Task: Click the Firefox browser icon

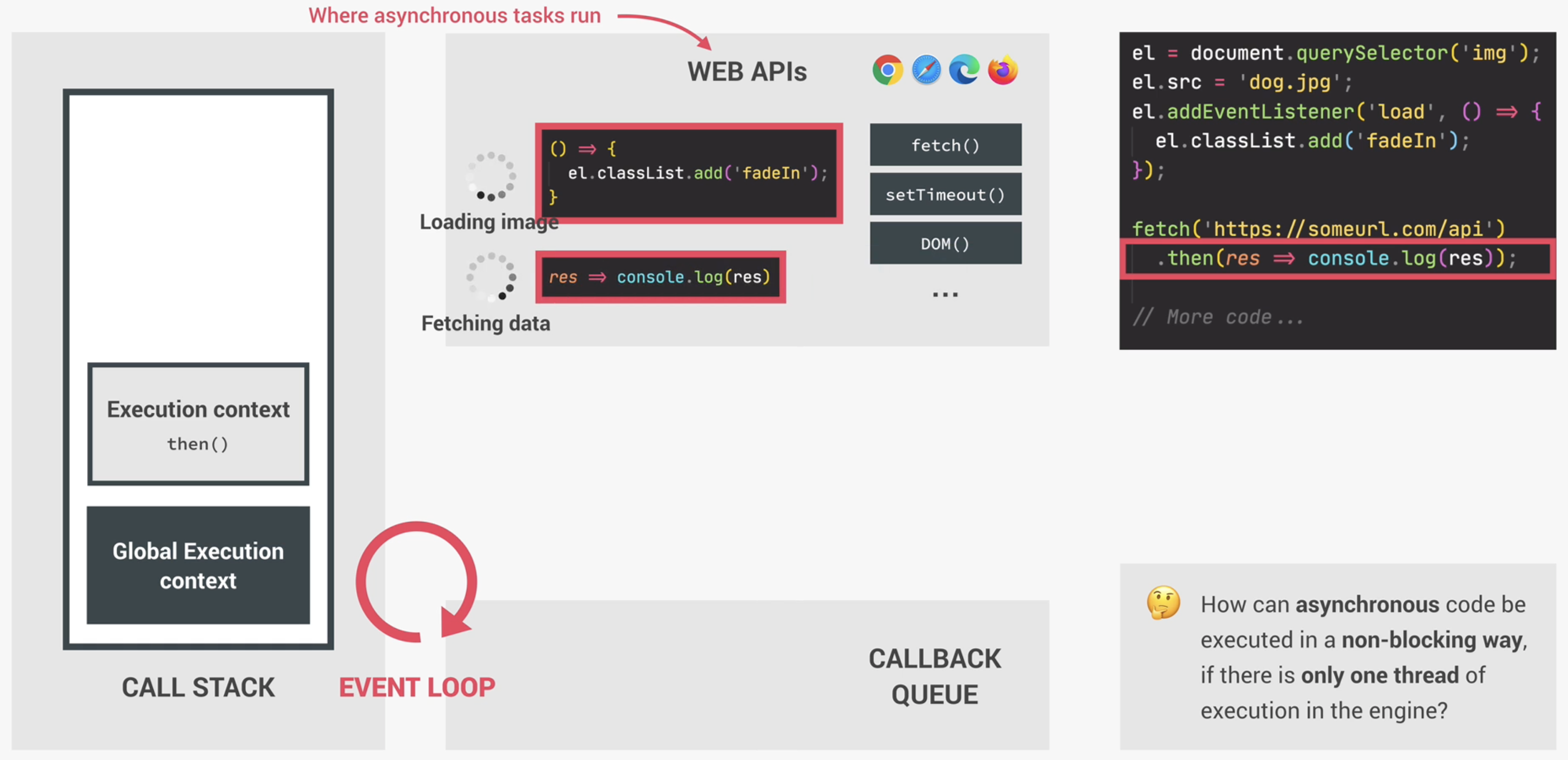Action: pyautogui.click(x=1002, y=70)
